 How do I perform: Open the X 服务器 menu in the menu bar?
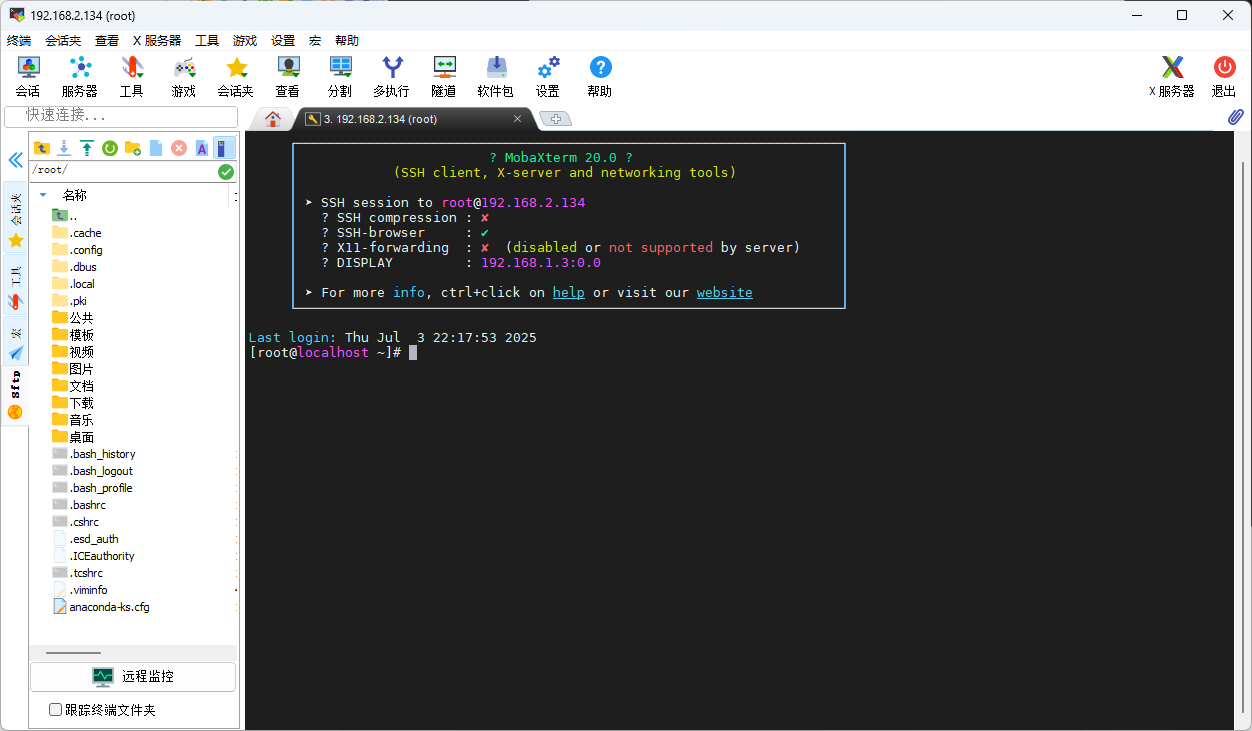click(x=157, y=41)
